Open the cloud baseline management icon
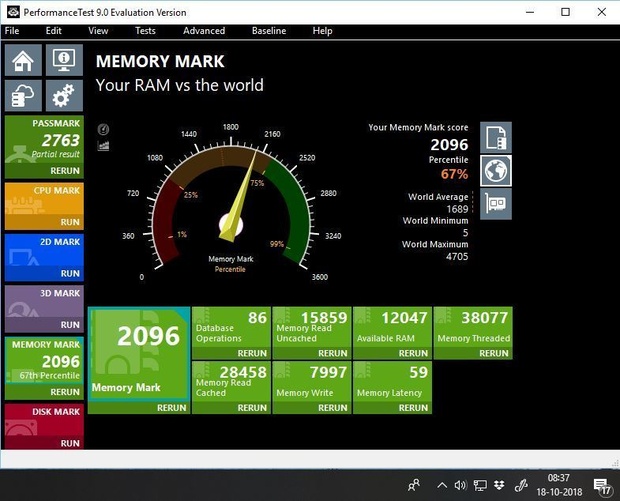 coord(23,96)
